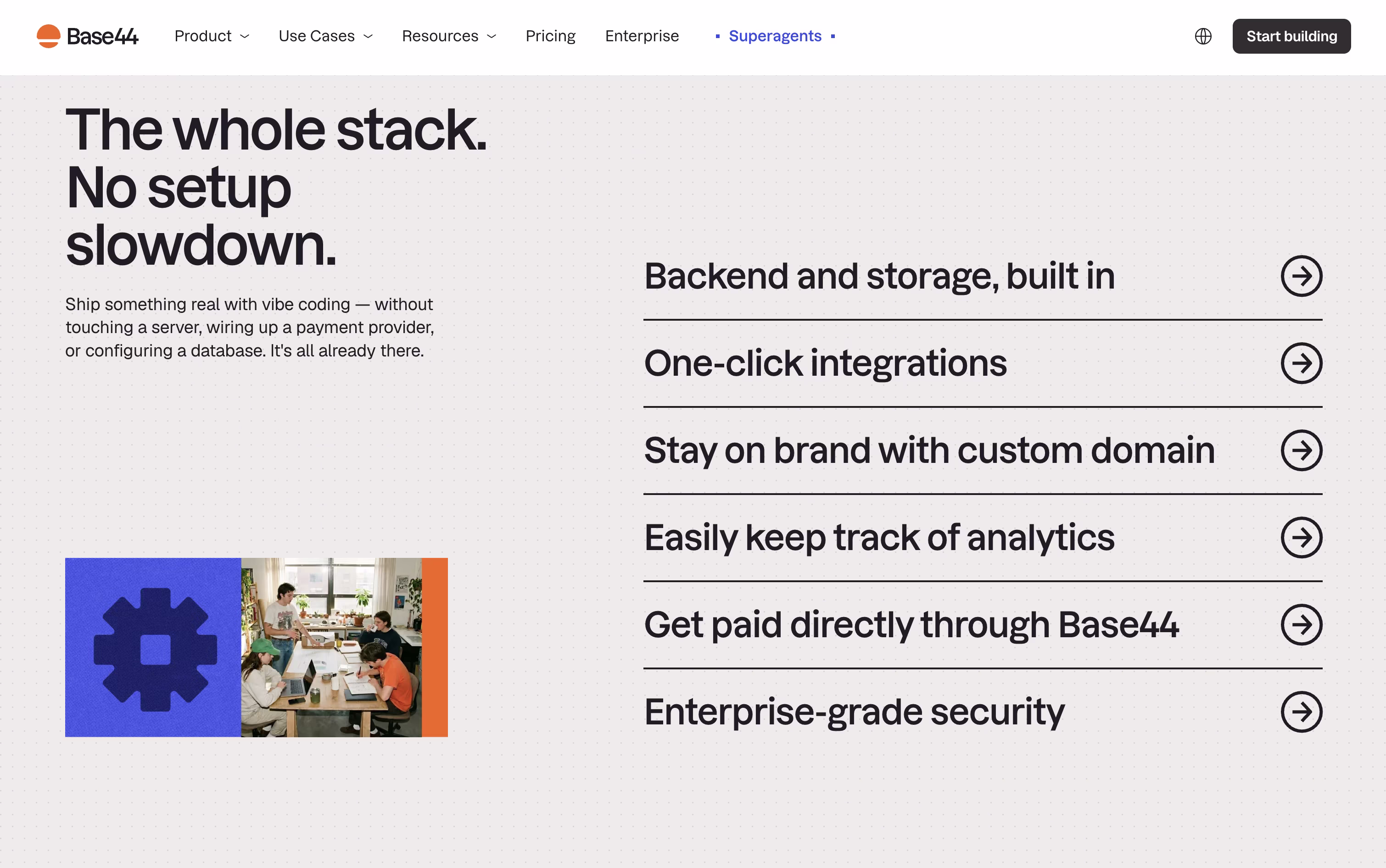Click arrow icon beside Backend and storage
The image size is (1386, 868).
(1301, 276)
